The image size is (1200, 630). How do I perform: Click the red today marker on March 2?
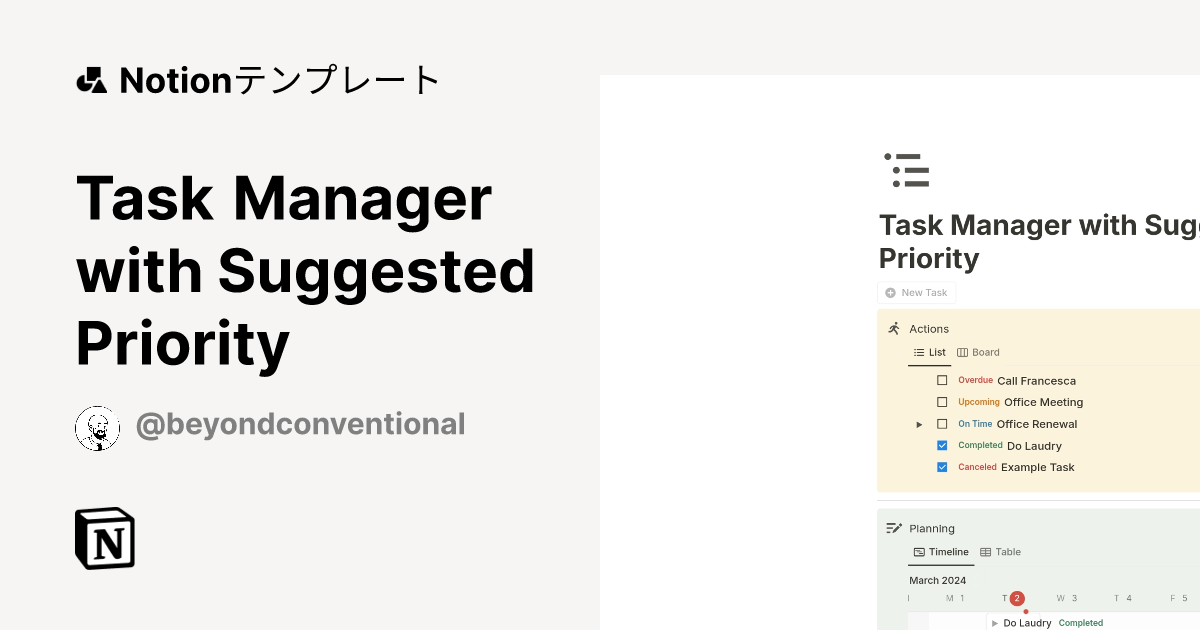1017,598
